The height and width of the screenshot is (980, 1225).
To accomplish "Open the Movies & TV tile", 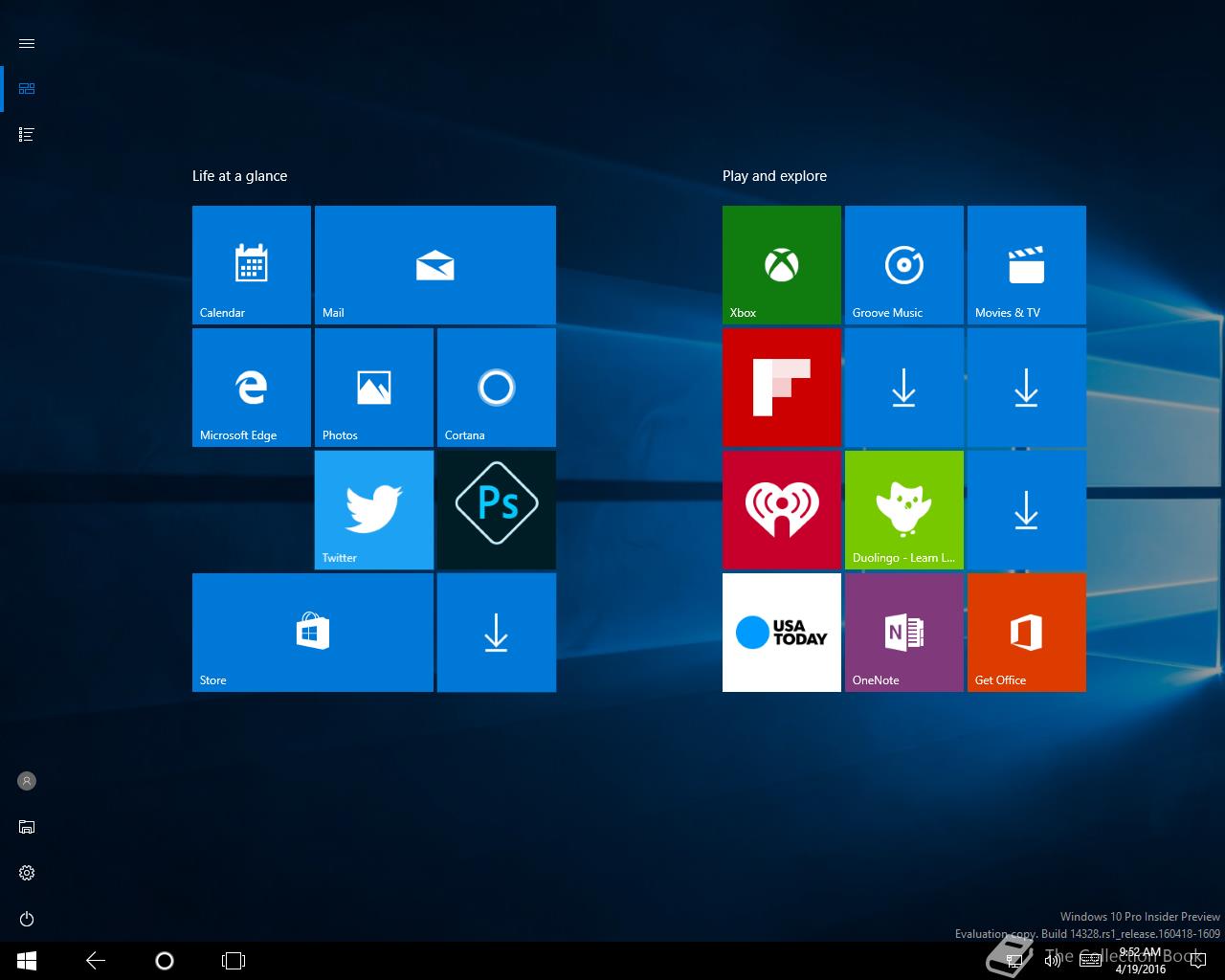I will [1027, 265].
